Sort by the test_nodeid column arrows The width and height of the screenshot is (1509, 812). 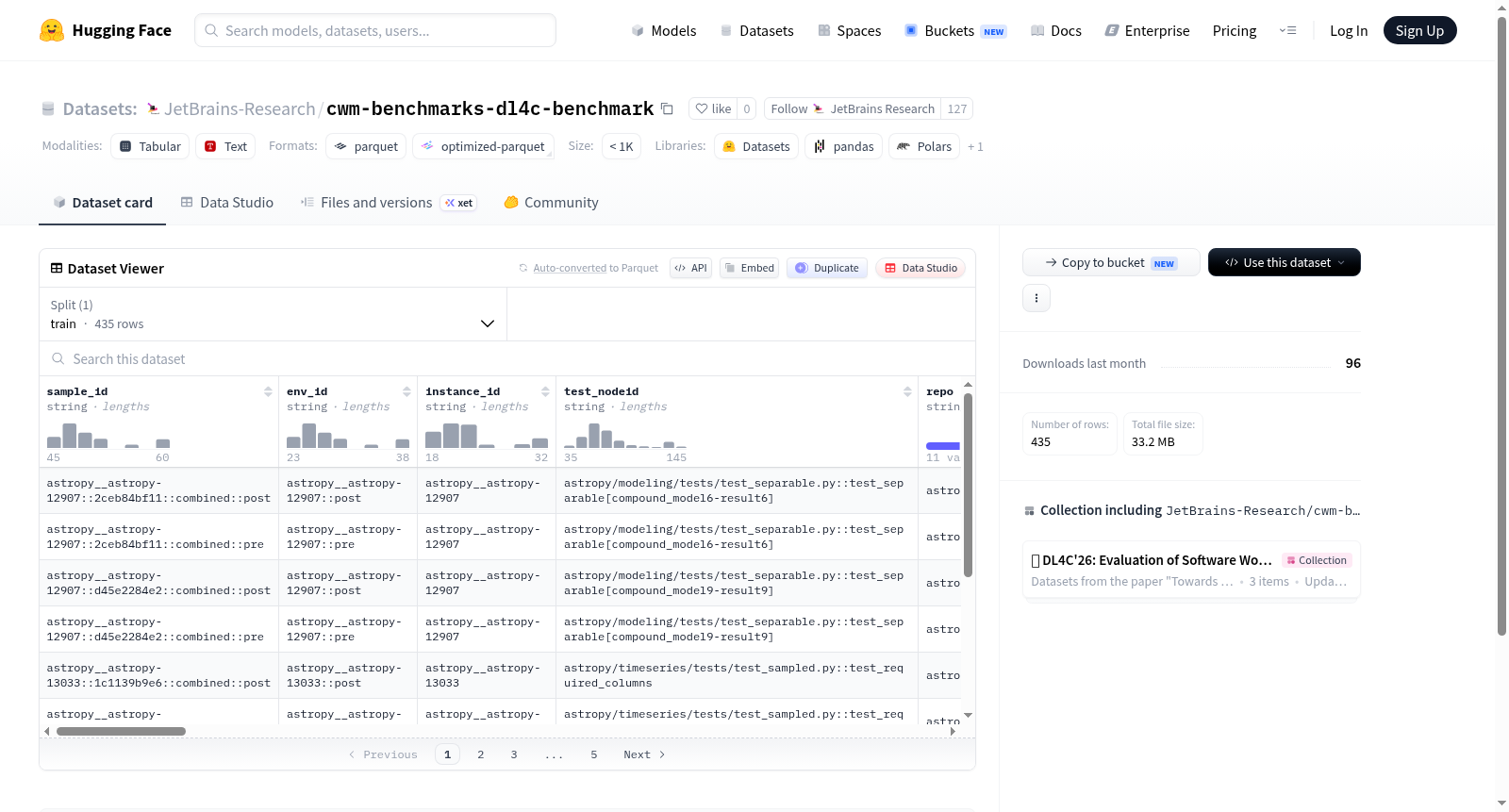907,391
